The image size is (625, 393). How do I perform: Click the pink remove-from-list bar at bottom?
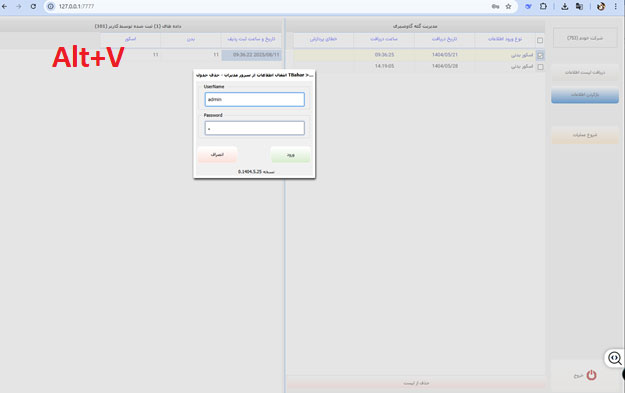pos(416,383)
